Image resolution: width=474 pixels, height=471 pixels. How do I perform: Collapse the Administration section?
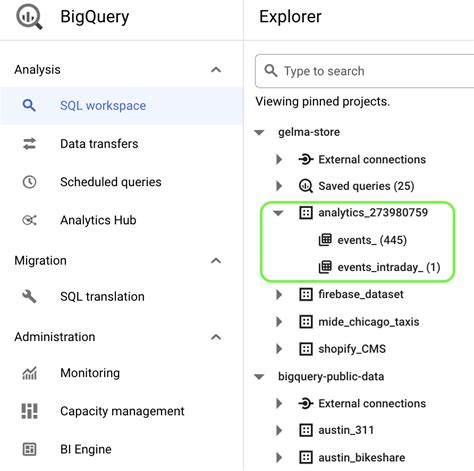216,337
